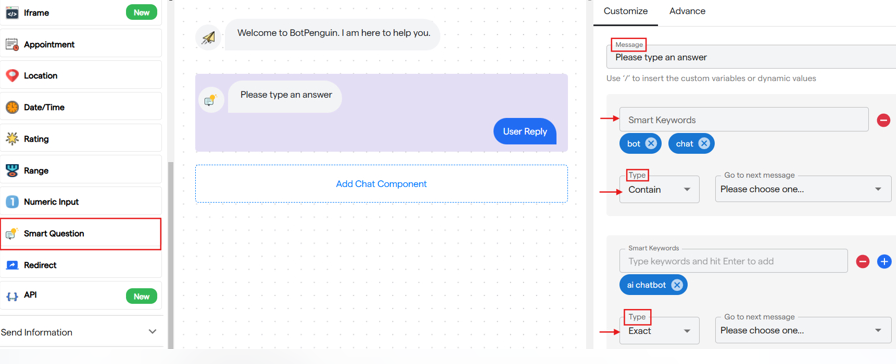Screen dimensions: 896x364
Task: Switch to the Advance tab
Action: (x=687, y=11)
